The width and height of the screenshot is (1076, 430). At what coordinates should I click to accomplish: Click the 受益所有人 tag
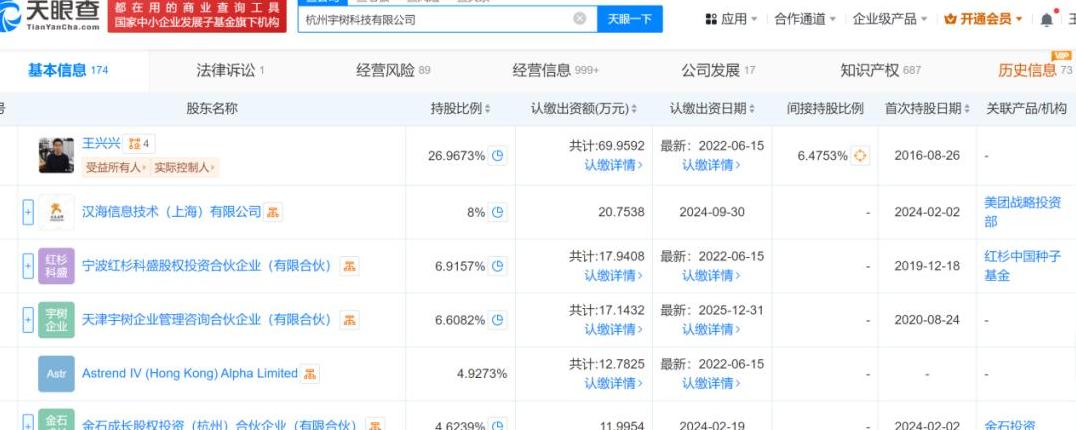tap(114, 167)
